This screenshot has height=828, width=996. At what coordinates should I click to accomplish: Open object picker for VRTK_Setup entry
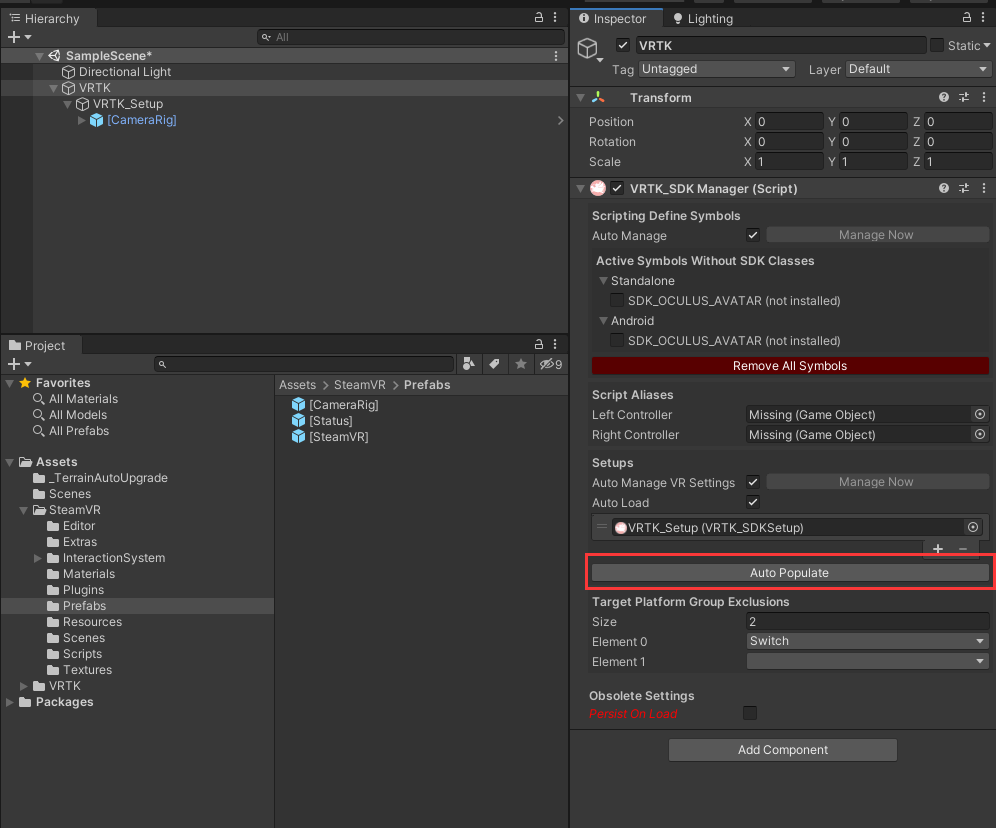tap(972, 527)
